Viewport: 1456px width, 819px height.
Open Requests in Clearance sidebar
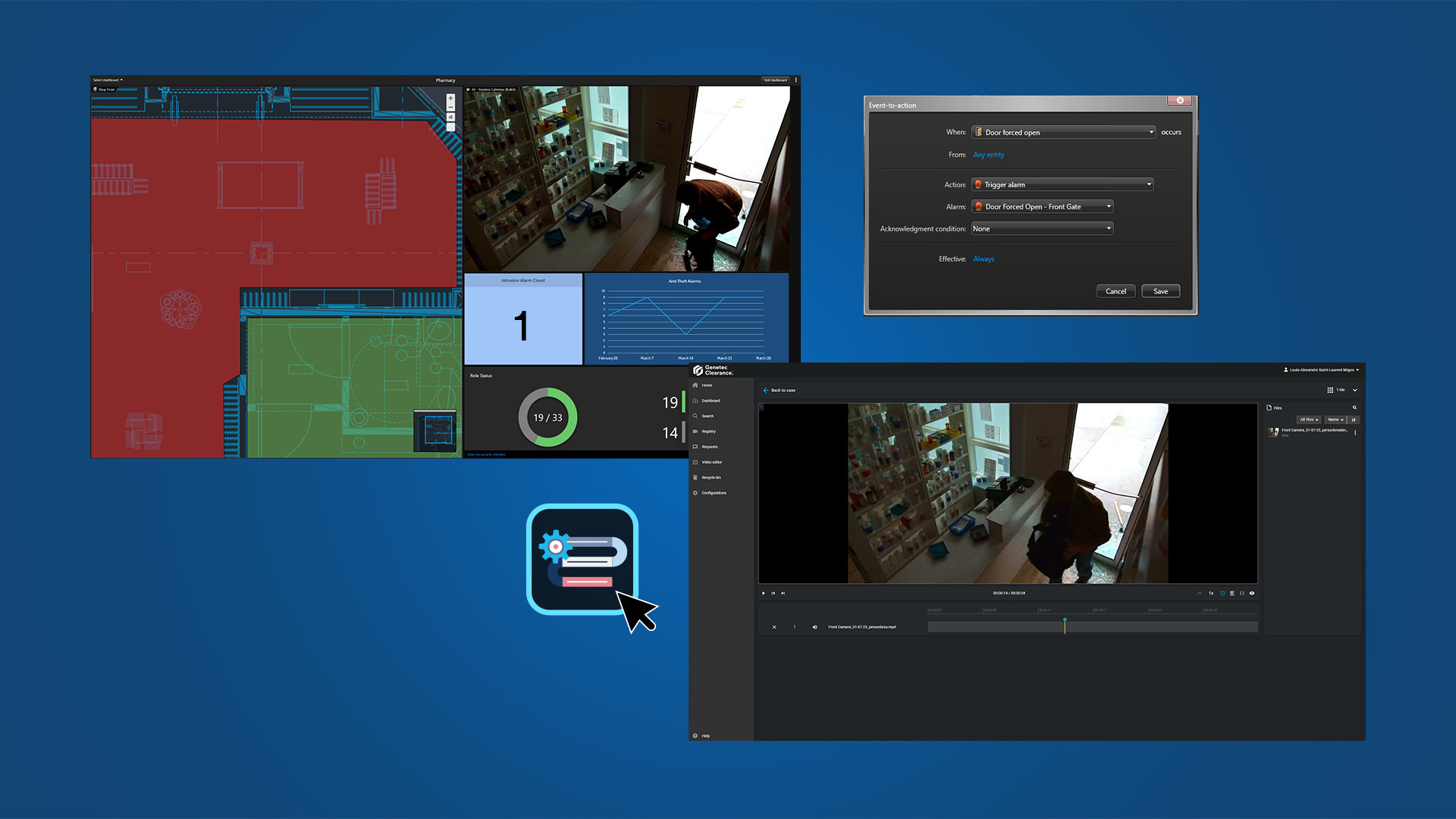[710, 447]
